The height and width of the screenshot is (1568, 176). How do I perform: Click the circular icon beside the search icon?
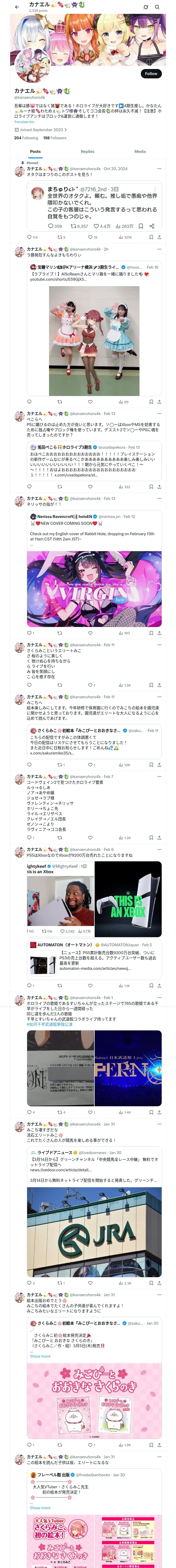point(146,7)
